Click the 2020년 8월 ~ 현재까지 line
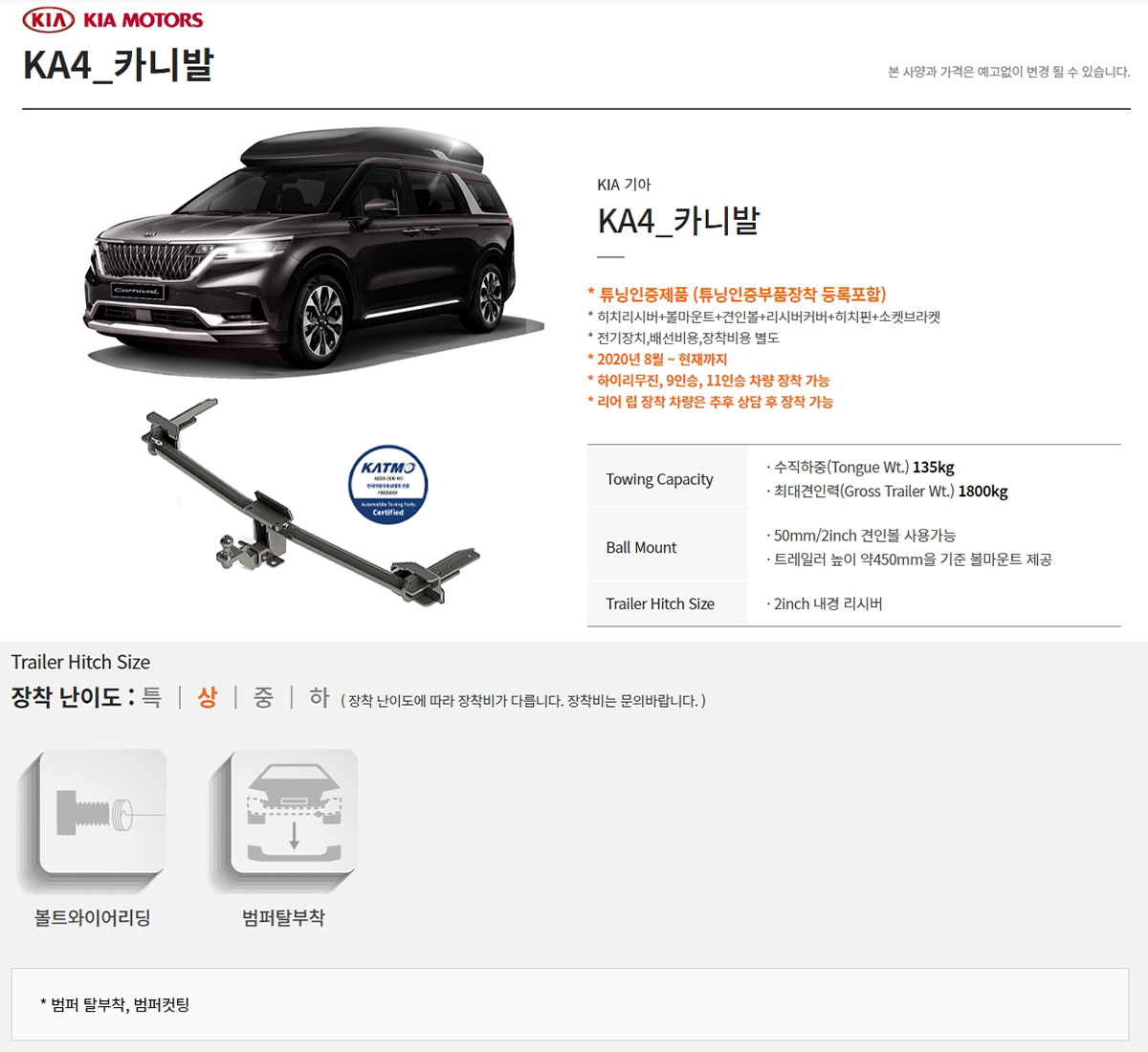 click(657, 360)
